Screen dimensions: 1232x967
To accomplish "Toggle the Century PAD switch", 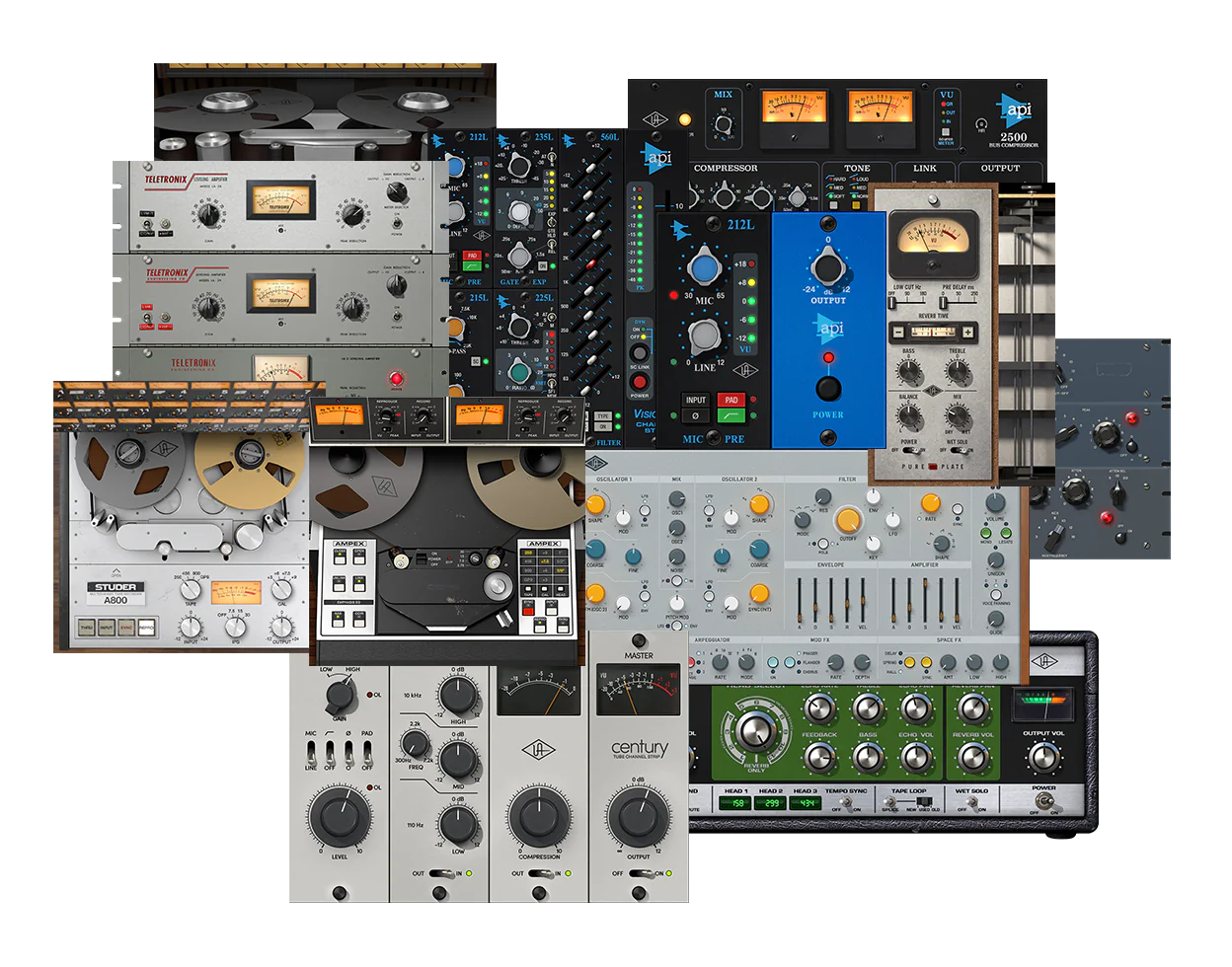I will [367, 752].
